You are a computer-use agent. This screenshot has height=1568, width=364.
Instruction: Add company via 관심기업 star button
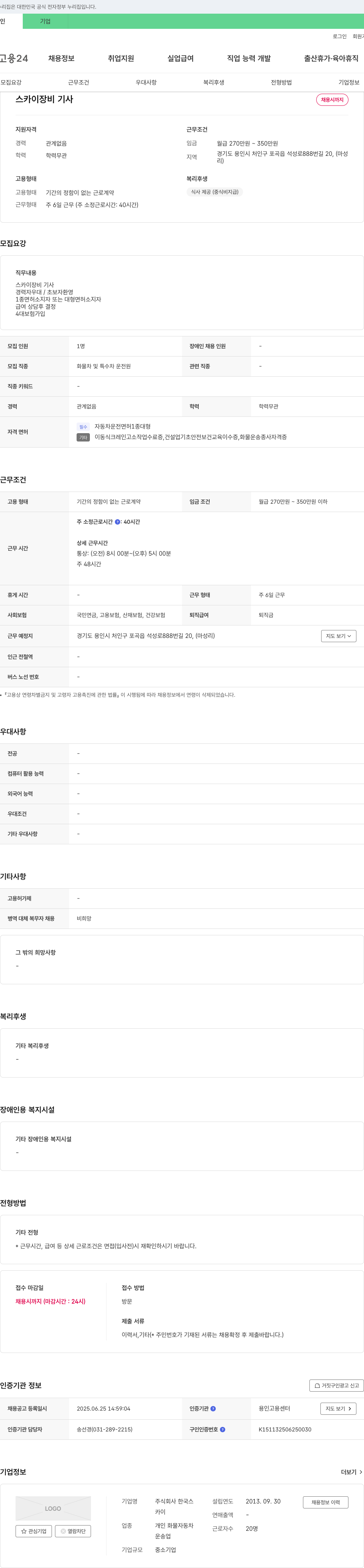coord(33,1532)
